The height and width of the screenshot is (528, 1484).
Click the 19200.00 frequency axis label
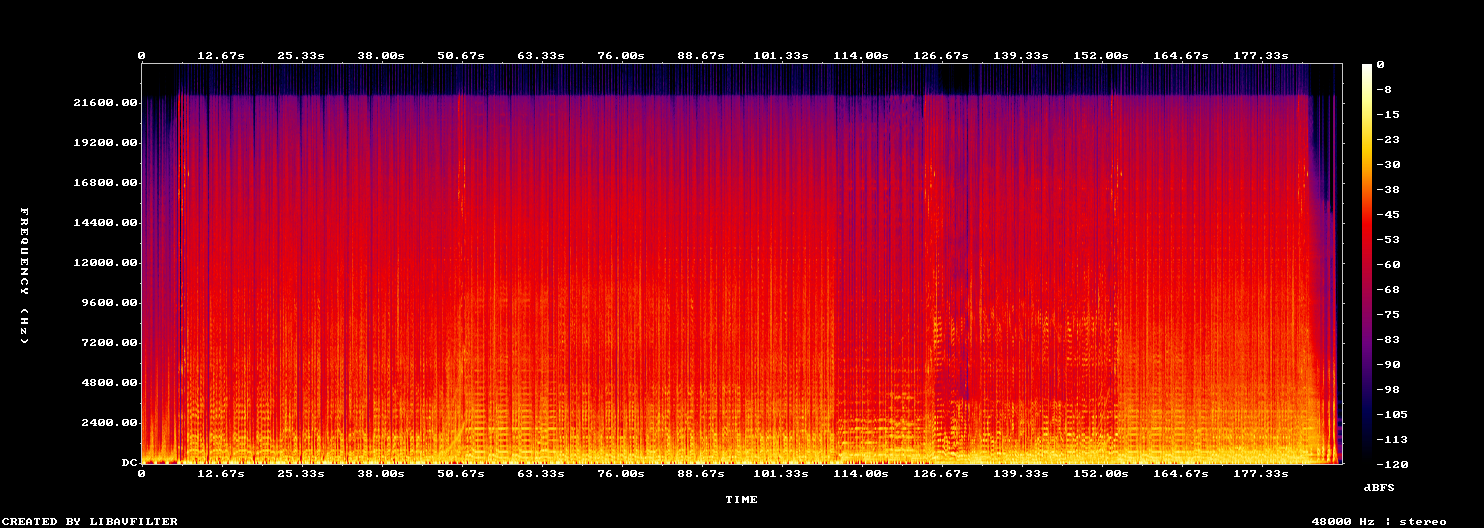coord(104,143)
